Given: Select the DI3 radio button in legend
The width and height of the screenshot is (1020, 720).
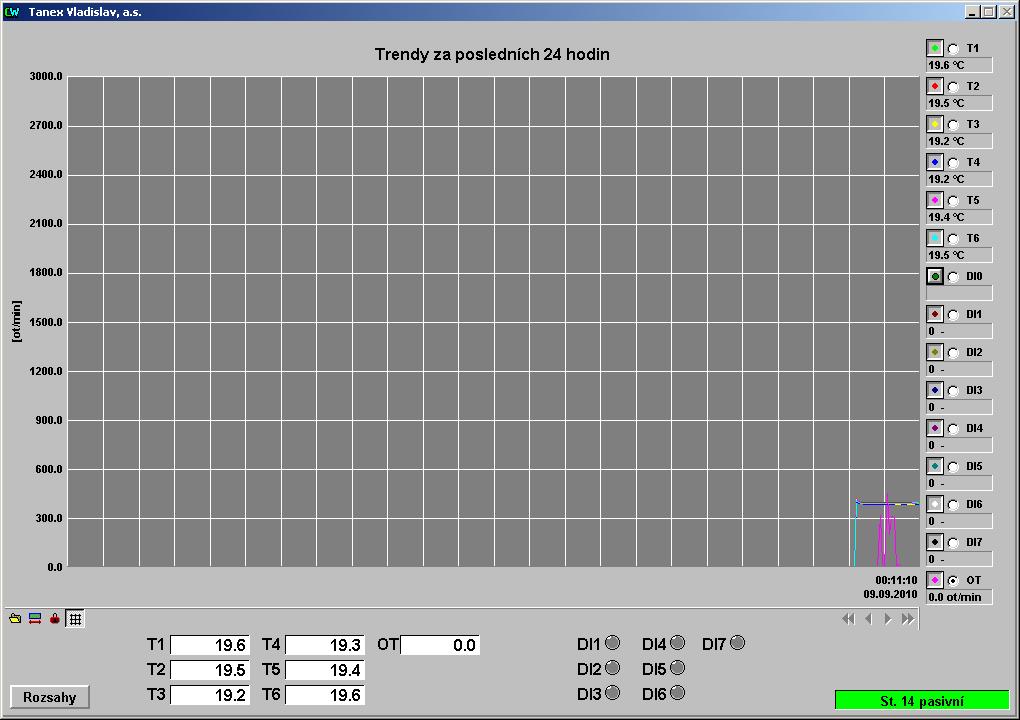Looking at the screenshot, I should (953, 390).
